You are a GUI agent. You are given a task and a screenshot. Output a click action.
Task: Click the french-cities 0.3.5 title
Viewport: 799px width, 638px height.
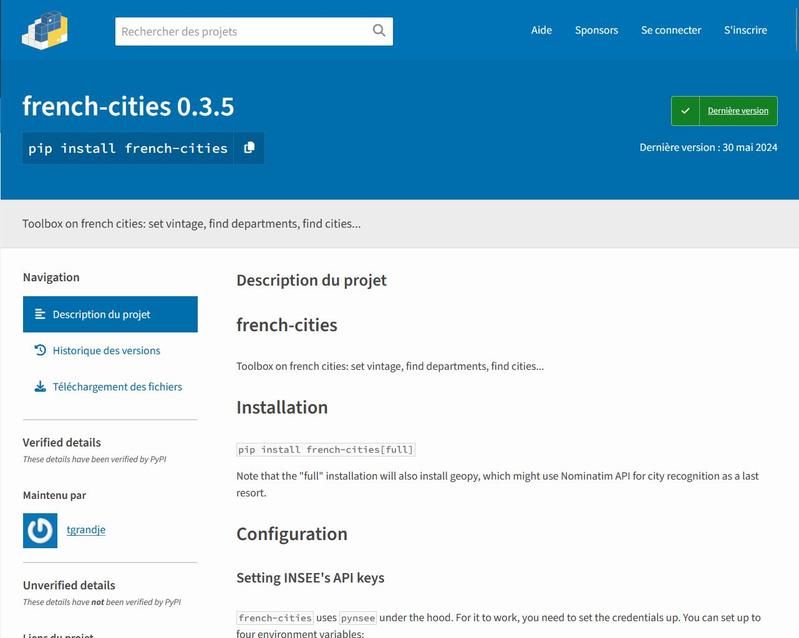[128, 107]
